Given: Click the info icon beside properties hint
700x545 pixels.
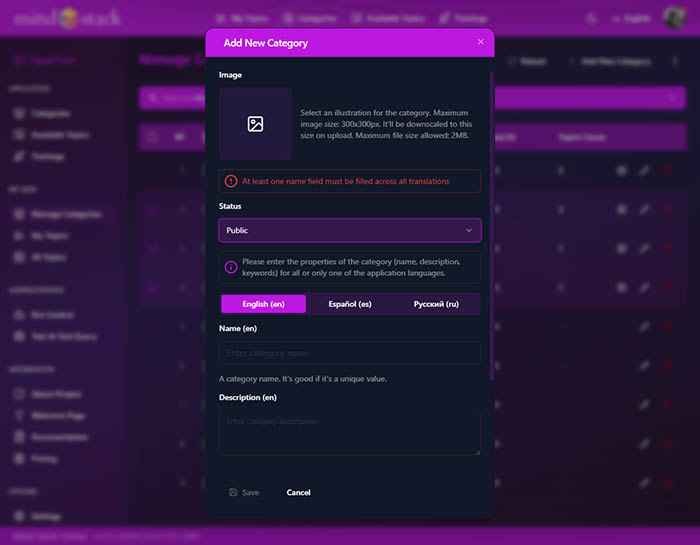Looking at the screenshot, I should coord(231,267).
